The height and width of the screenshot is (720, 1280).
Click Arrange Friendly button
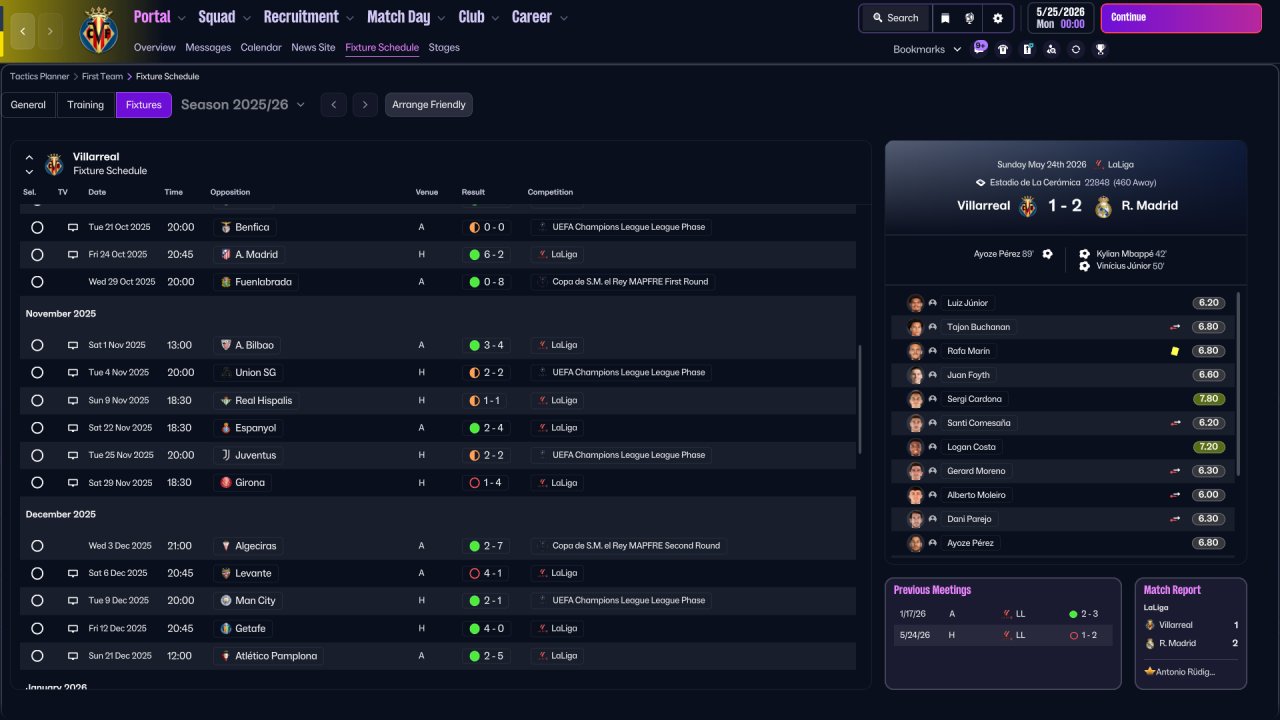tap(429, 105)
